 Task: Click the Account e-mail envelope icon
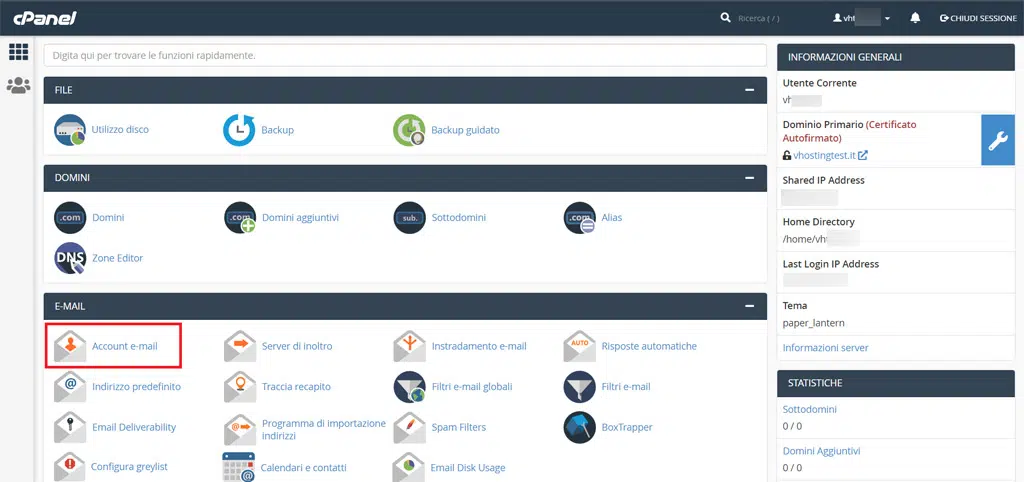tap(70, 346)
